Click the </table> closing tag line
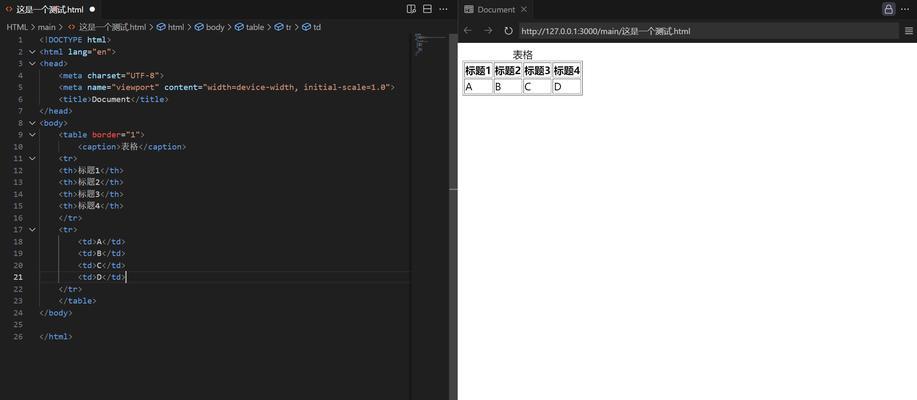Viewport: 917px width, 400px height. pos(78,301)
